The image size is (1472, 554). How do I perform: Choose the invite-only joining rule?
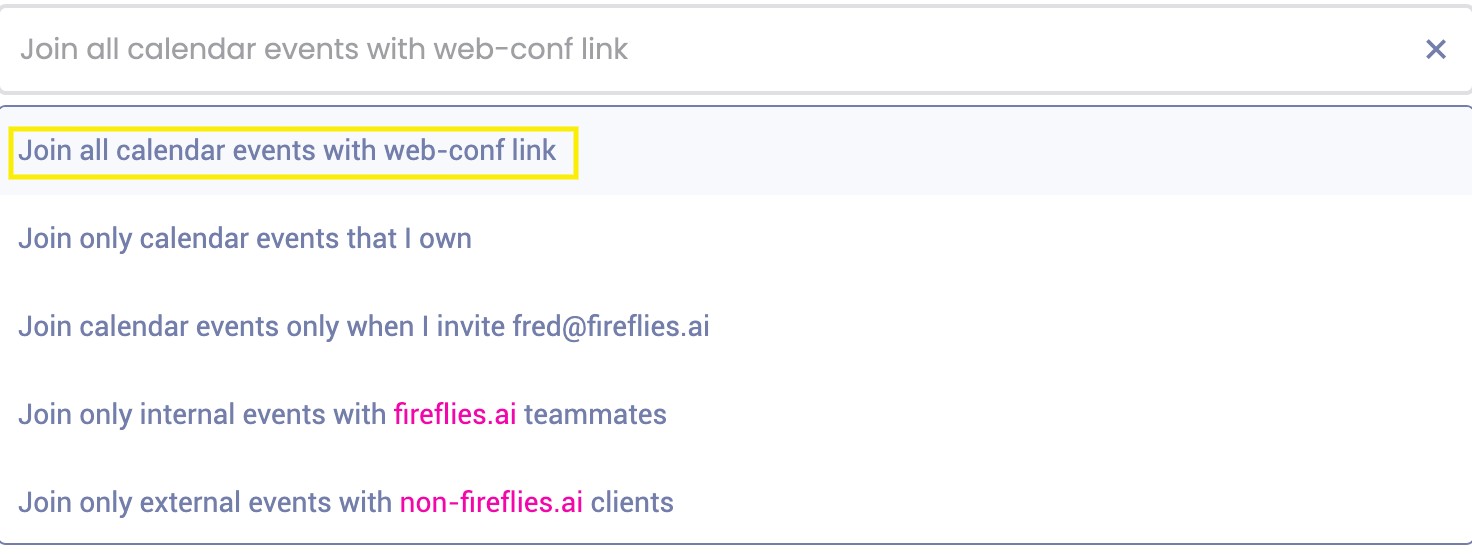point(736,327)
